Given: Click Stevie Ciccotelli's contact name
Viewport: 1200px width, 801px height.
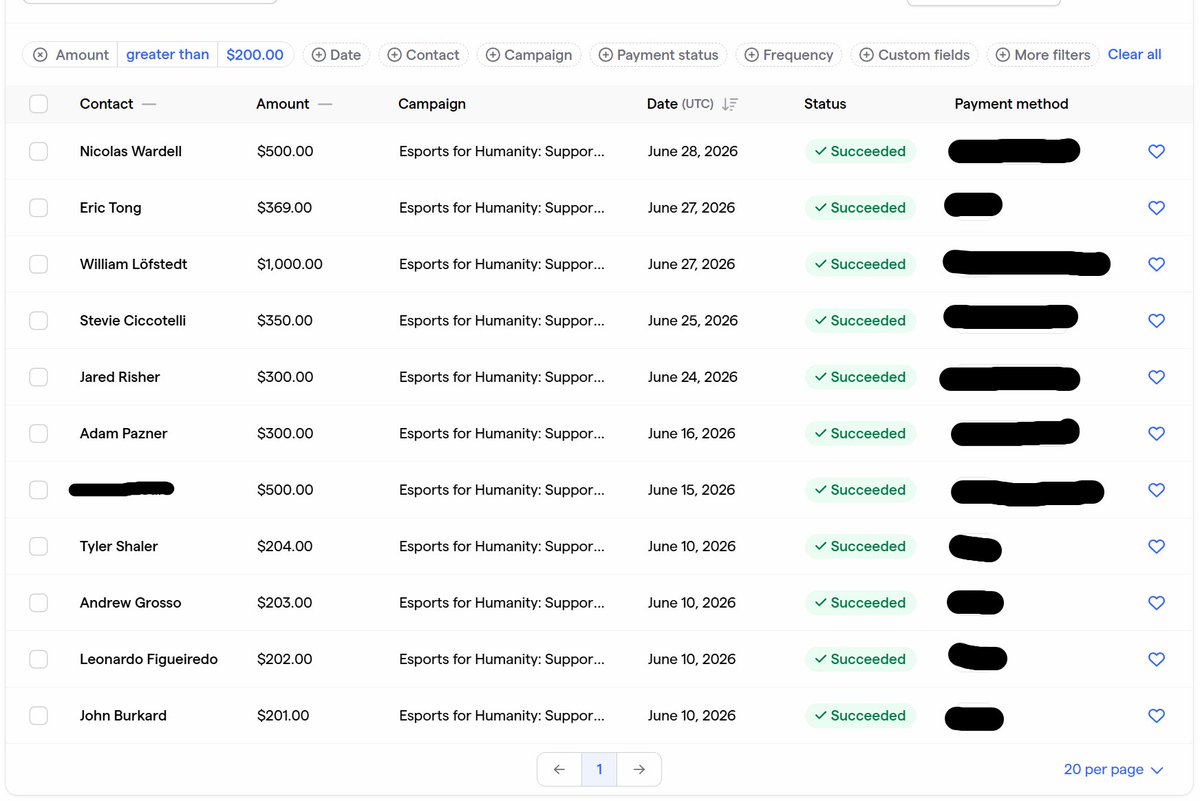Looking at the screenshot, I should (x=133, y=321).
